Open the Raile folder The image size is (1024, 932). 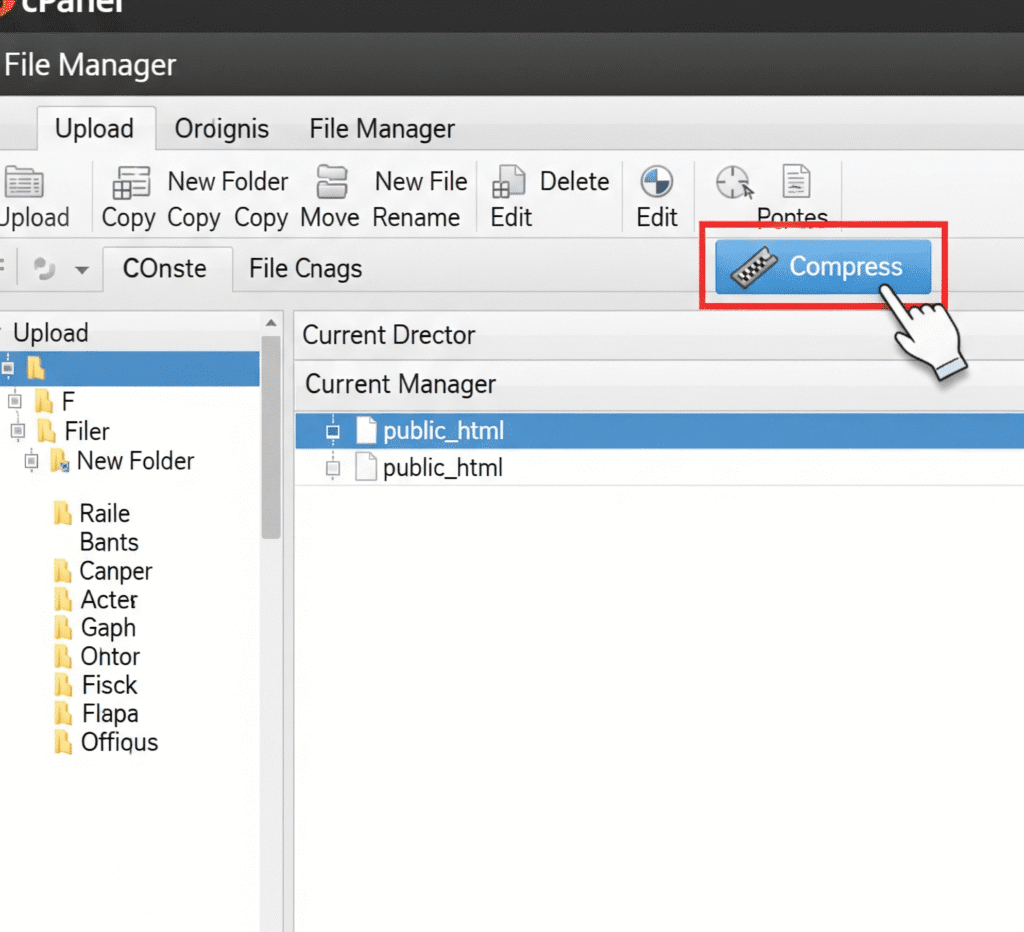(104, 513)
